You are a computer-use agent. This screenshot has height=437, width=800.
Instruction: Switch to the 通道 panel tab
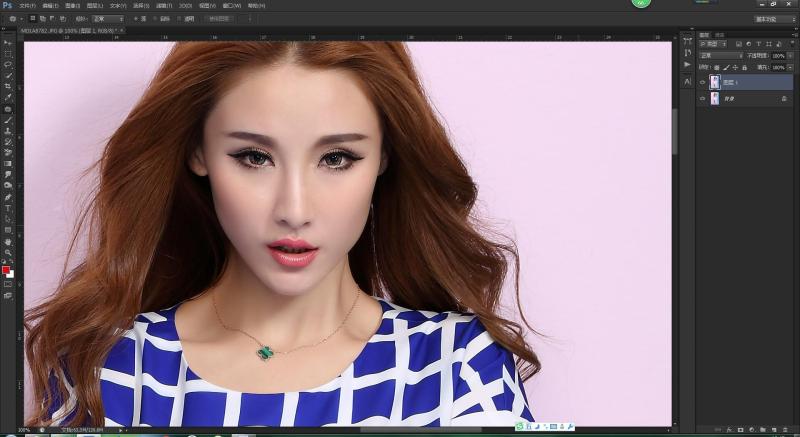click(x=720, y=35)
